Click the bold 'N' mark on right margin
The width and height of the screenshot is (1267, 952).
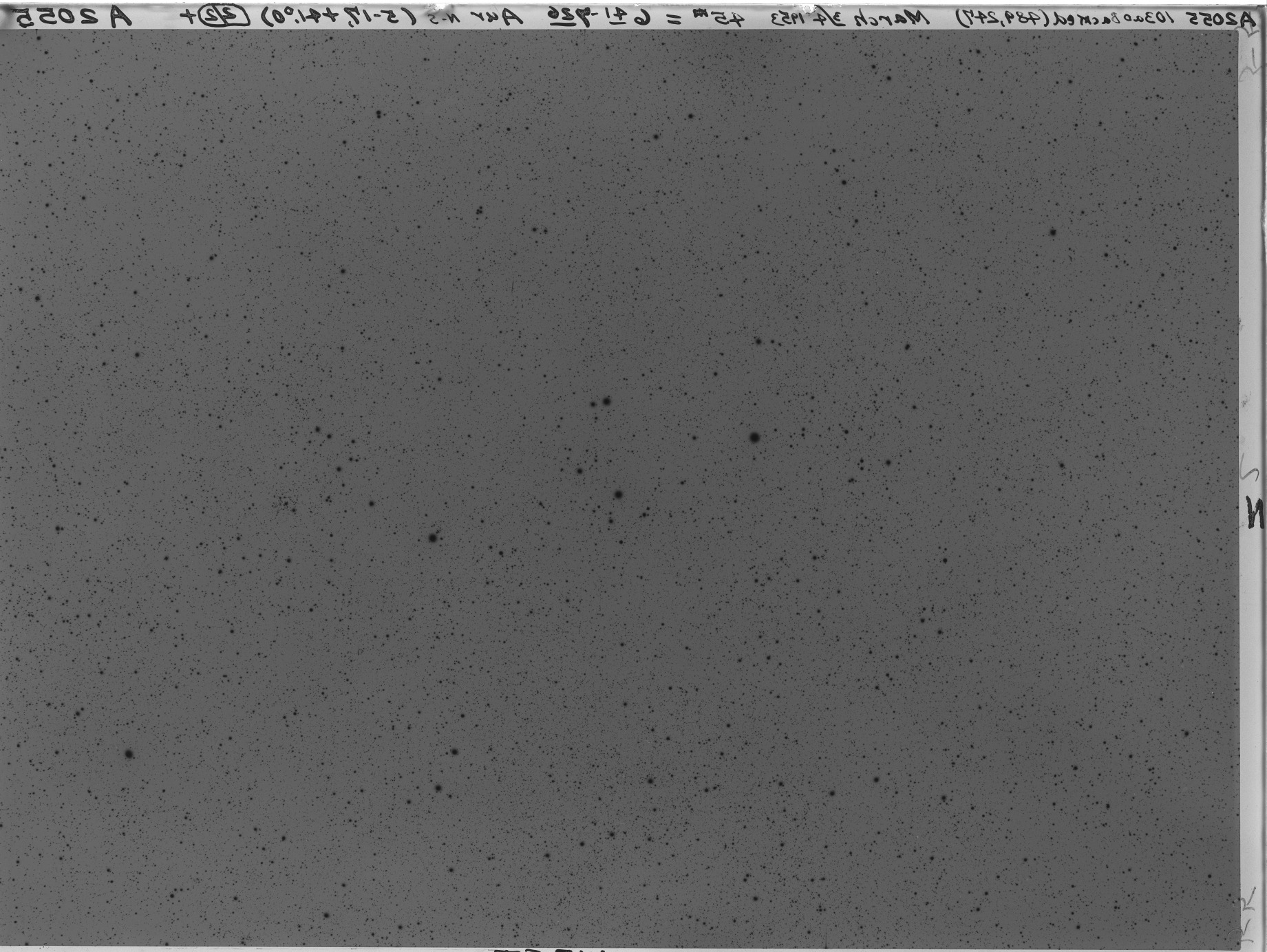[x=1255, y=512]
